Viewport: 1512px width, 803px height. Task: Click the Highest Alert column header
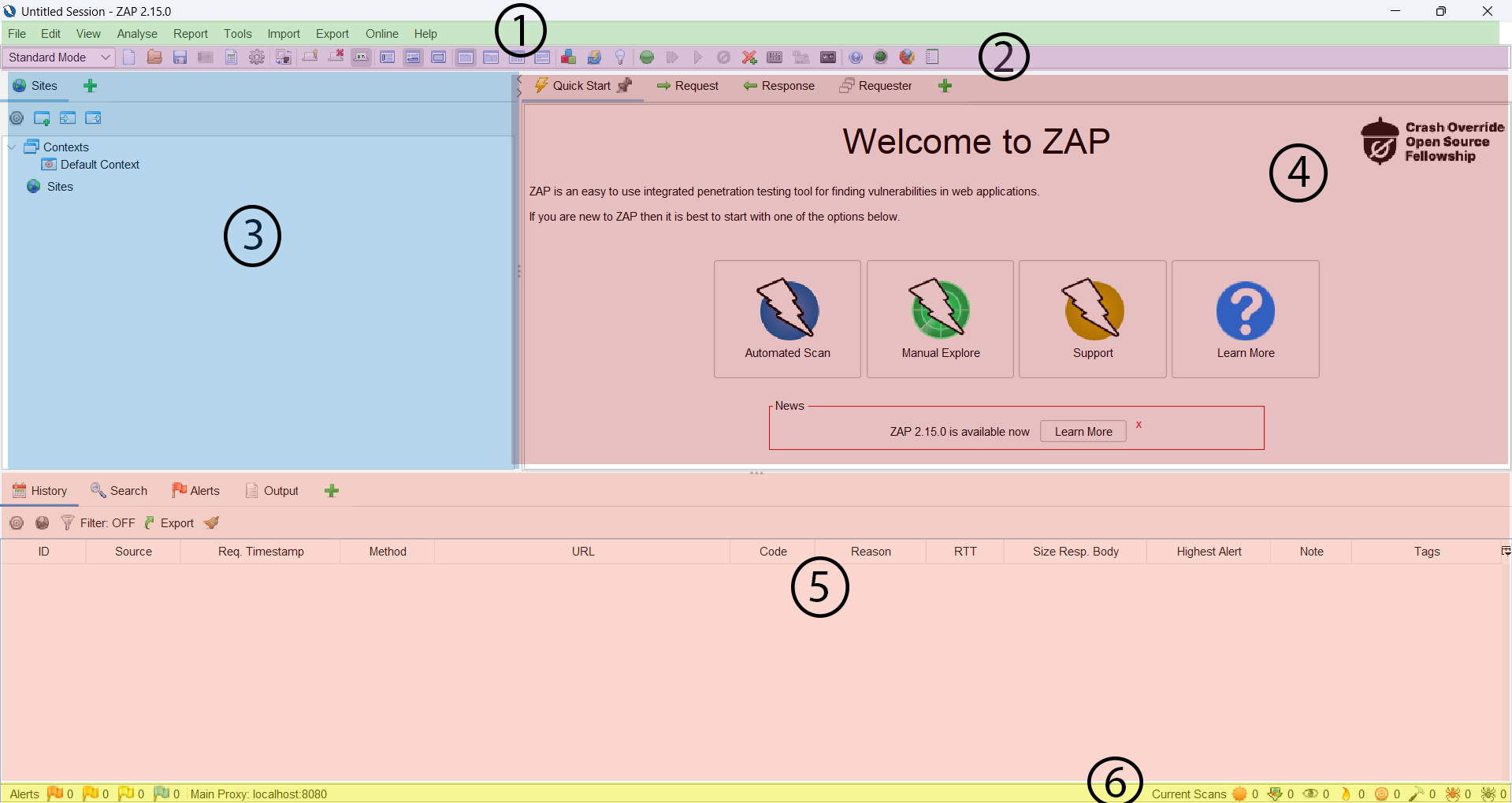click(x=1209, y=552)
